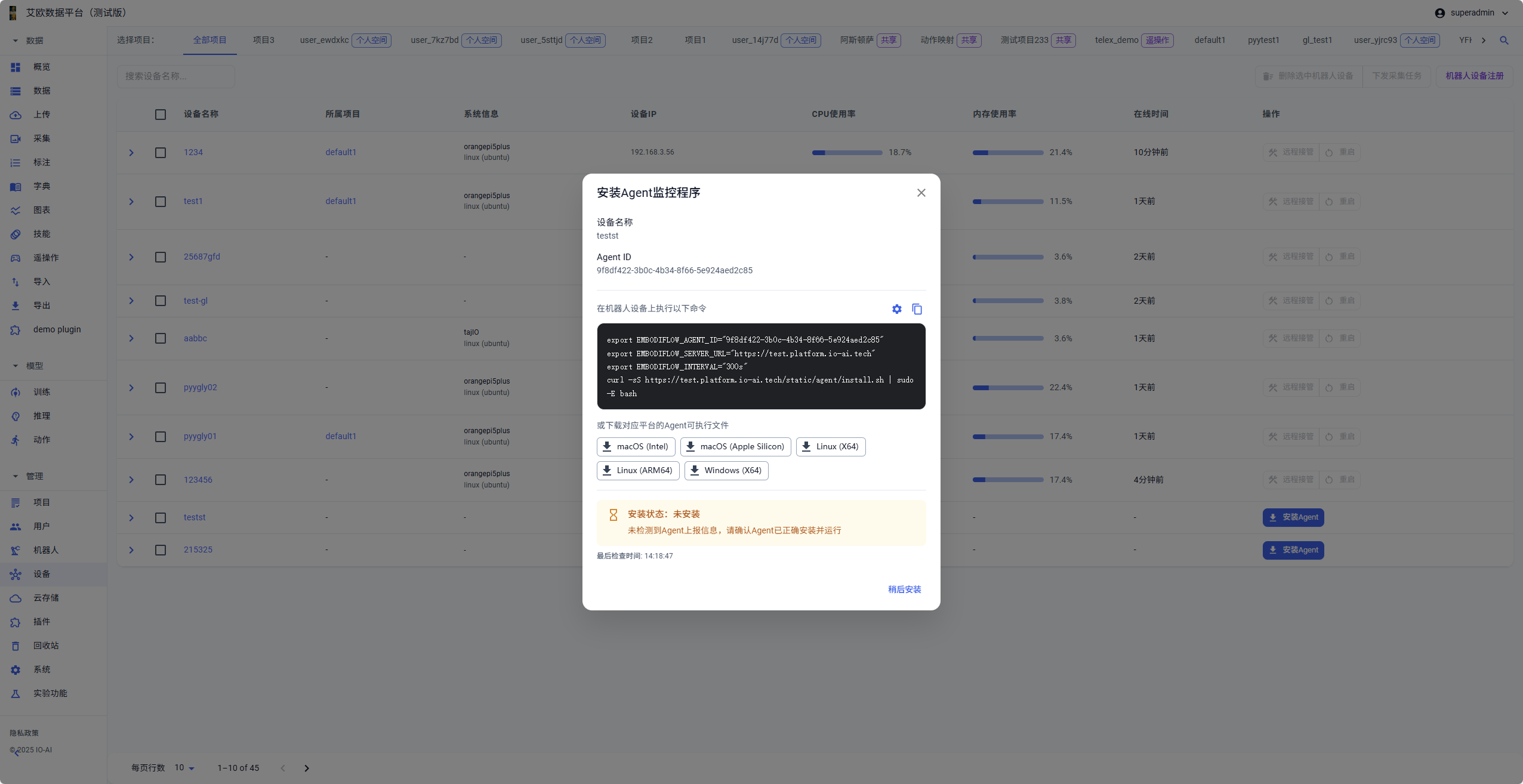Image resolution: width=1523 pixels, height=784 pixels.
Task: Click 稍后安装 to install later
Action: click(904, 589)
